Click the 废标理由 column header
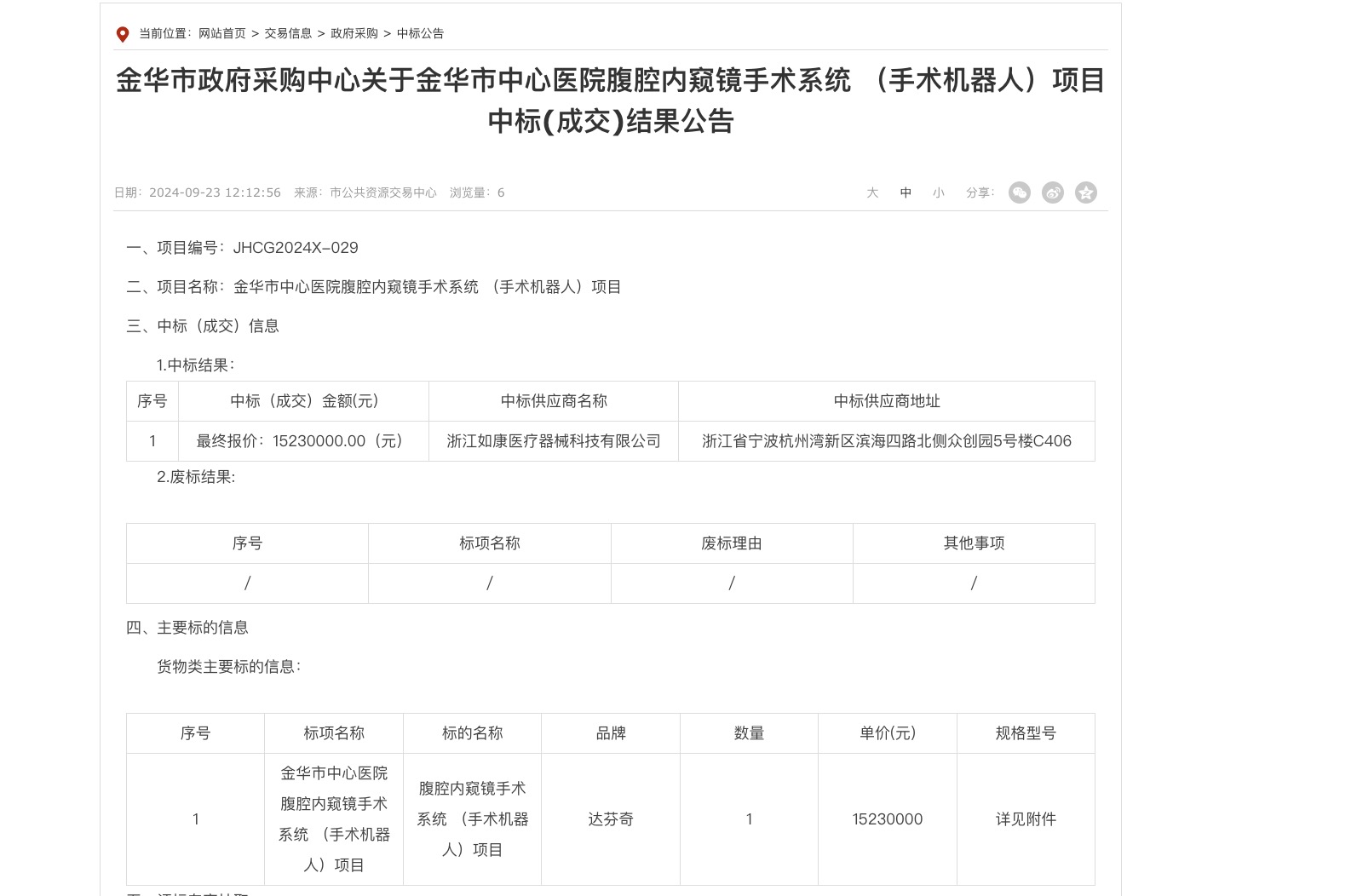Screen dimensions: 1357x896 point(732,543)
